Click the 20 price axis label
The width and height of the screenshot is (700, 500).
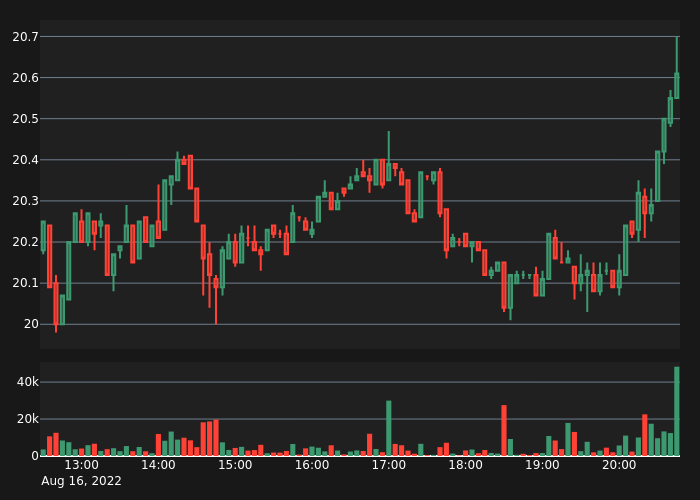click(x=31, y=324)
